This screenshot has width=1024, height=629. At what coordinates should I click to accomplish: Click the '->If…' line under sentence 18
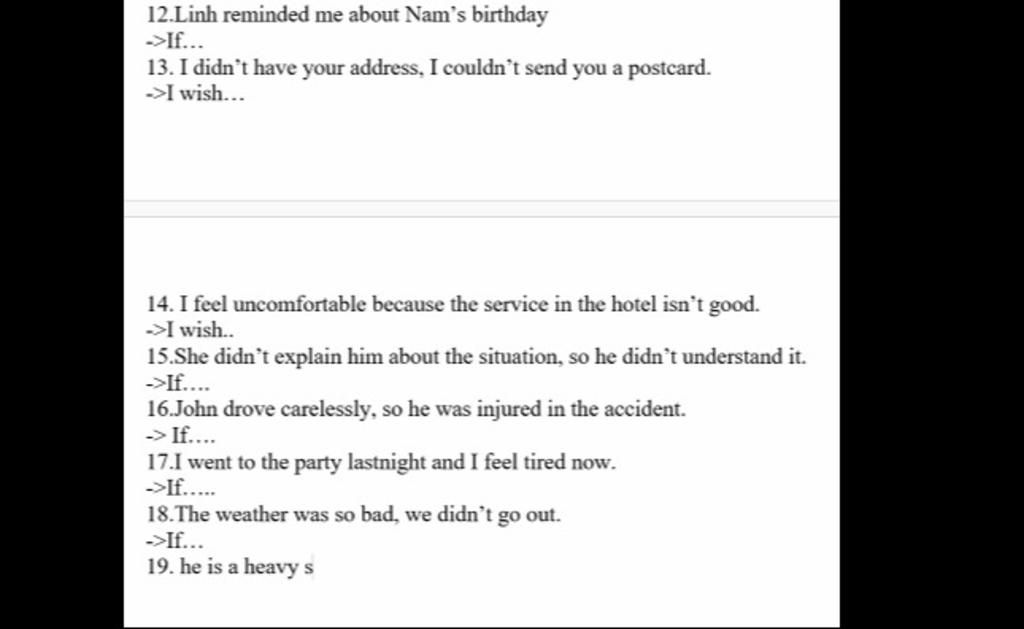tap(175, 541)
